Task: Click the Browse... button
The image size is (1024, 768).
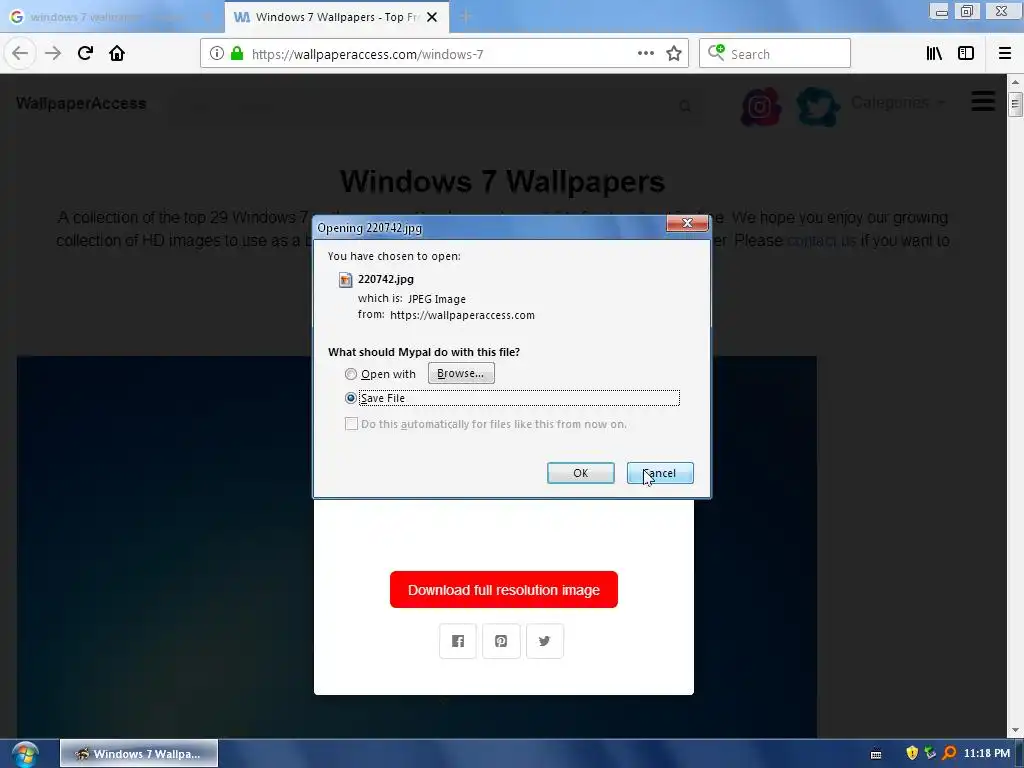Action: [x=461, y=374]
